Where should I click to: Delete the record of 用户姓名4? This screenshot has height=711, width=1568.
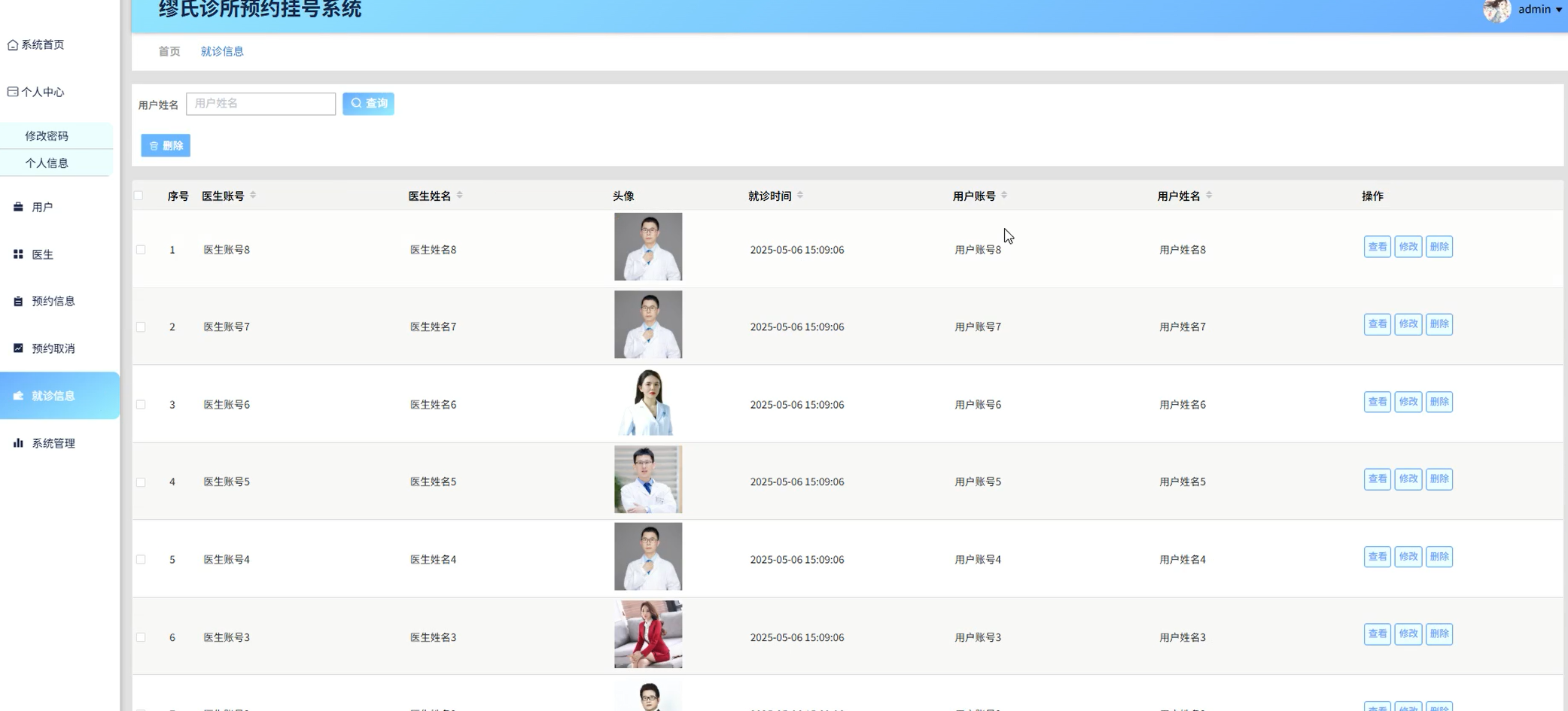[1439, 557]
